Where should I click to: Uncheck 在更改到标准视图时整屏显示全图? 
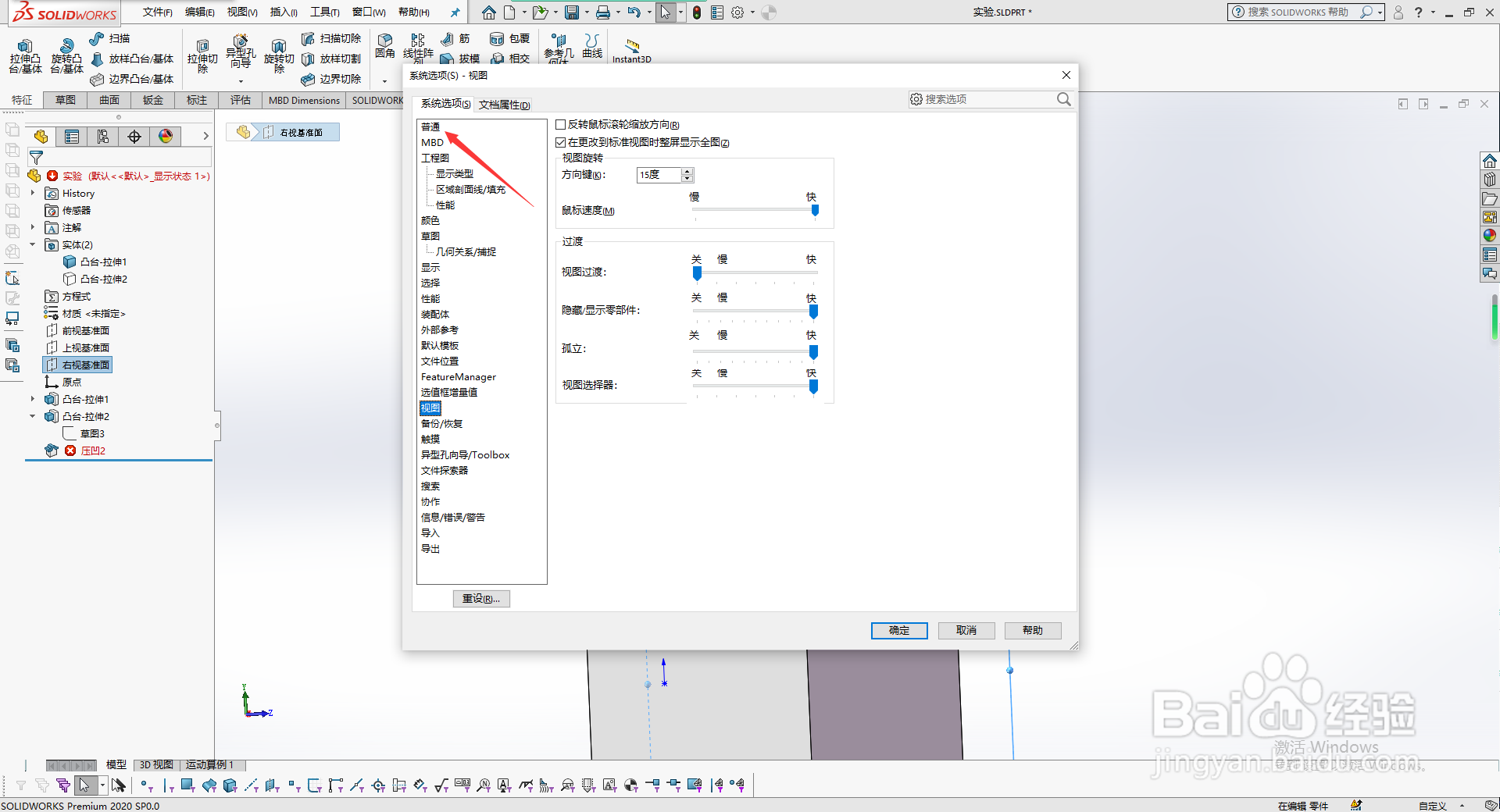click(560, 142)
